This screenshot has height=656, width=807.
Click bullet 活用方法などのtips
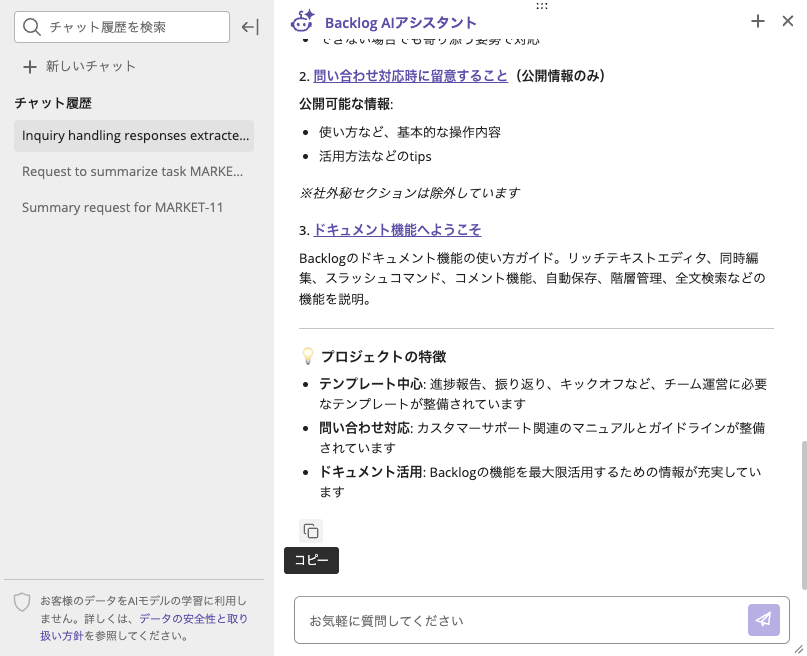(x=375, y=156)
